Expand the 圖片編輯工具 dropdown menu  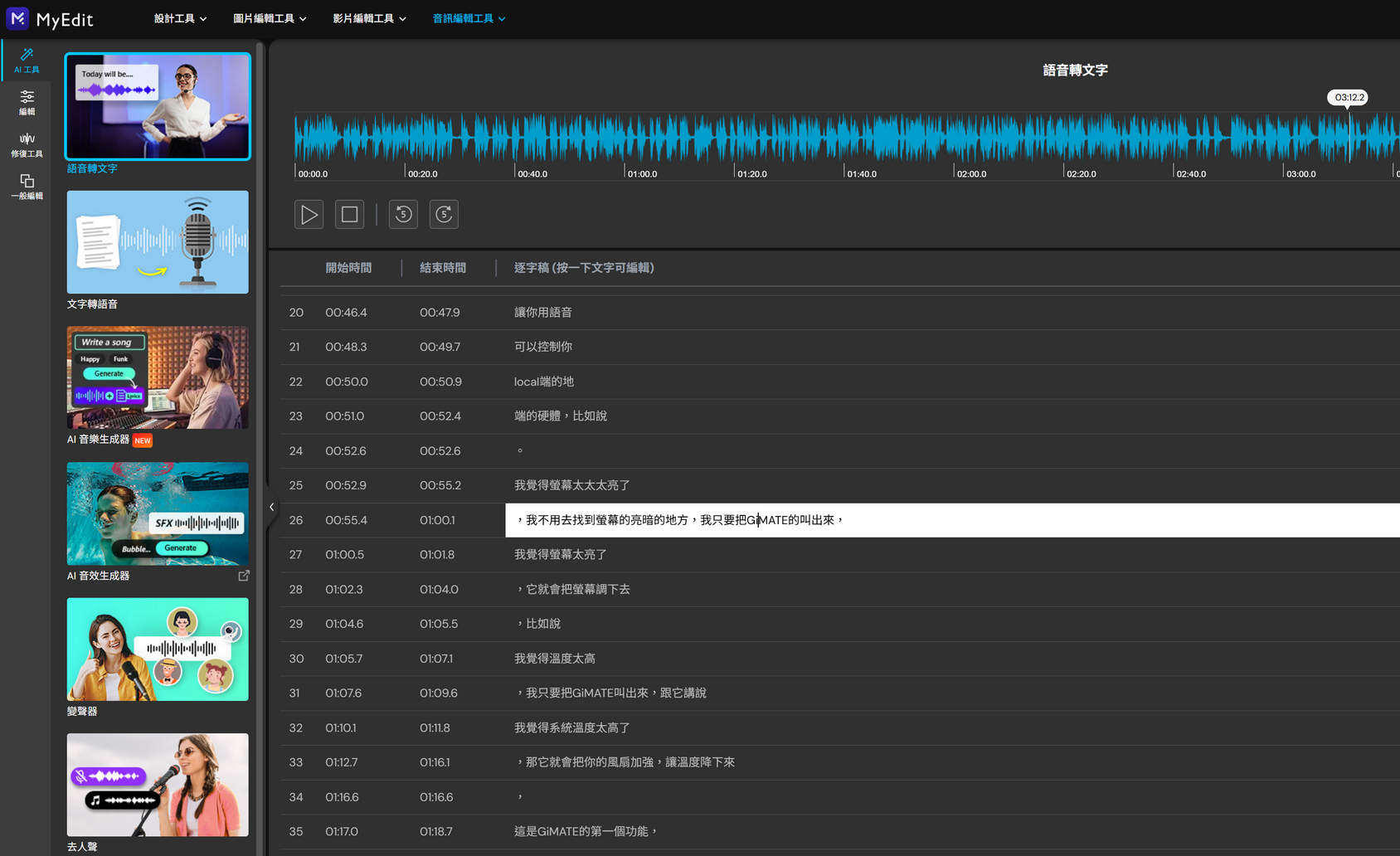pos(270,18)
